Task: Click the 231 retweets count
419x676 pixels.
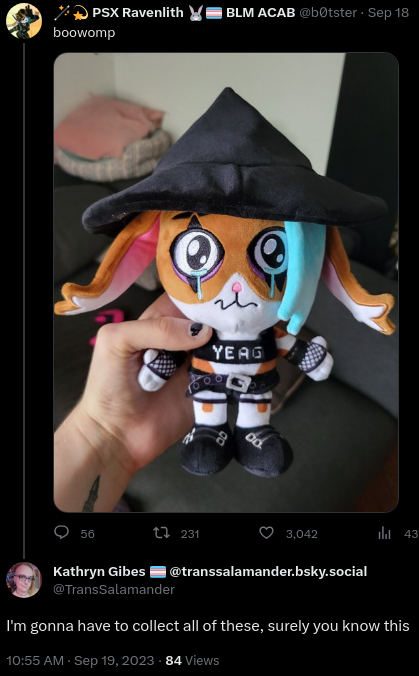Action: click(190, 534)
